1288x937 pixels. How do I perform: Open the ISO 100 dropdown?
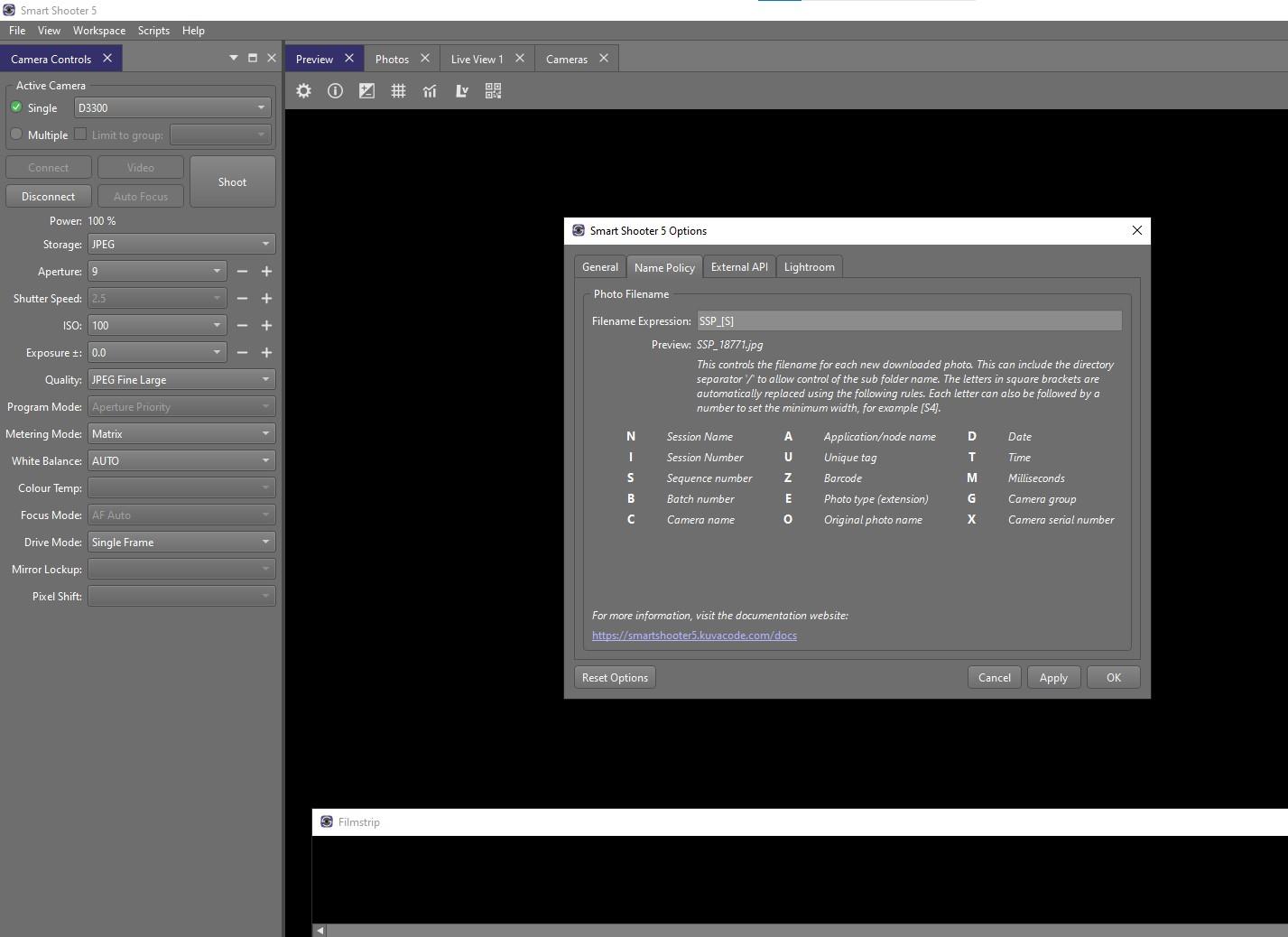point(157,326)
